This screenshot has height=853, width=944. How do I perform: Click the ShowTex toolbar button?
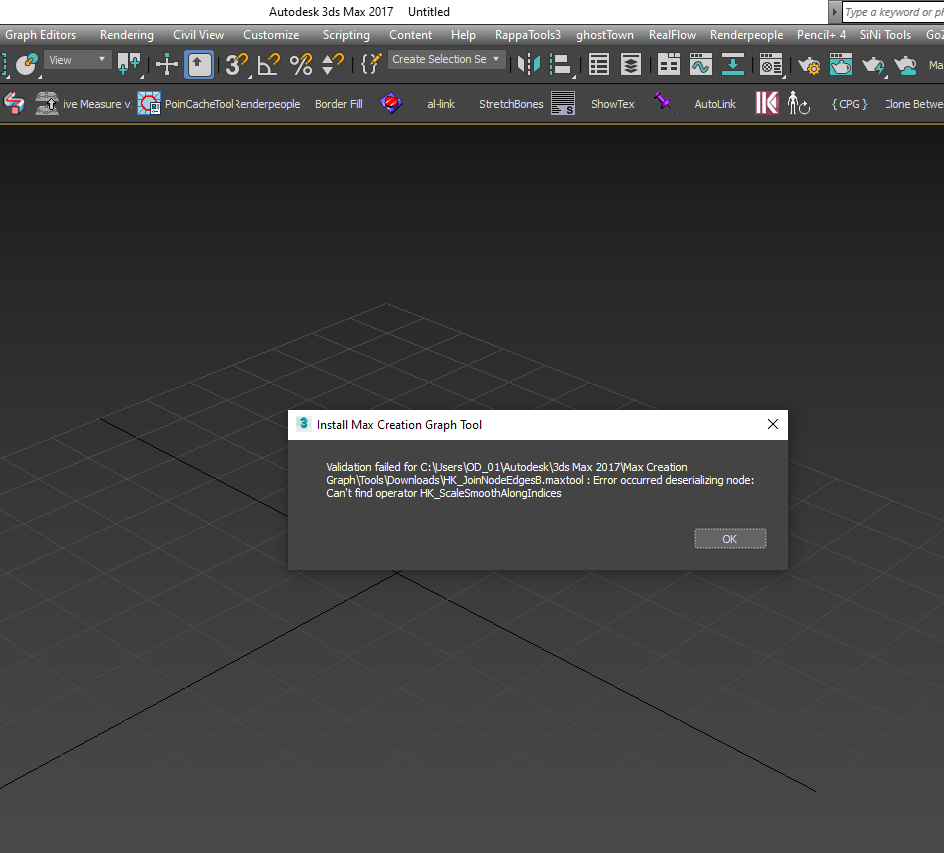click(612, 104)
